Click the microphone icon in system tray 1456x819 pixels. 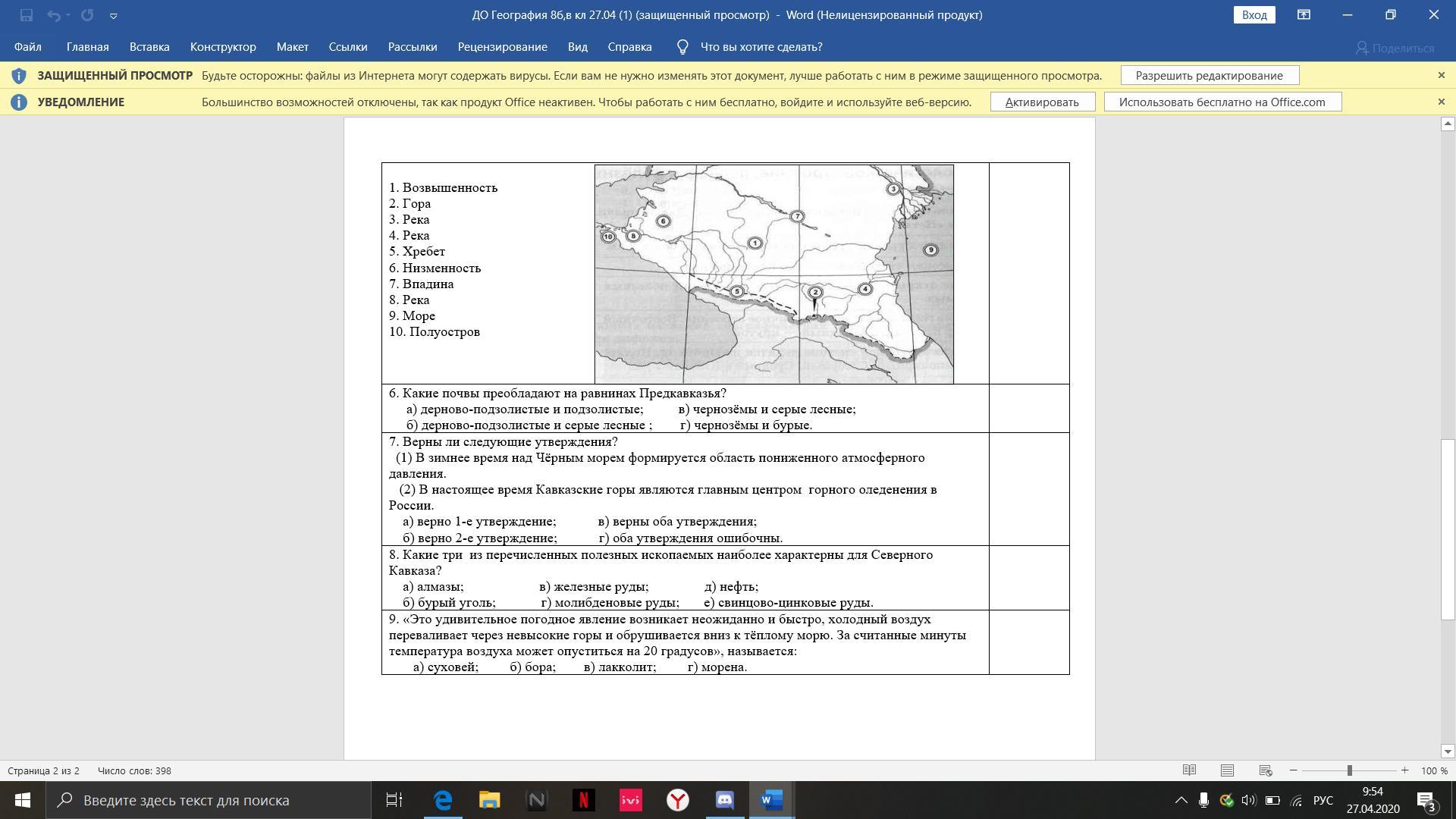coord(1203,800)
